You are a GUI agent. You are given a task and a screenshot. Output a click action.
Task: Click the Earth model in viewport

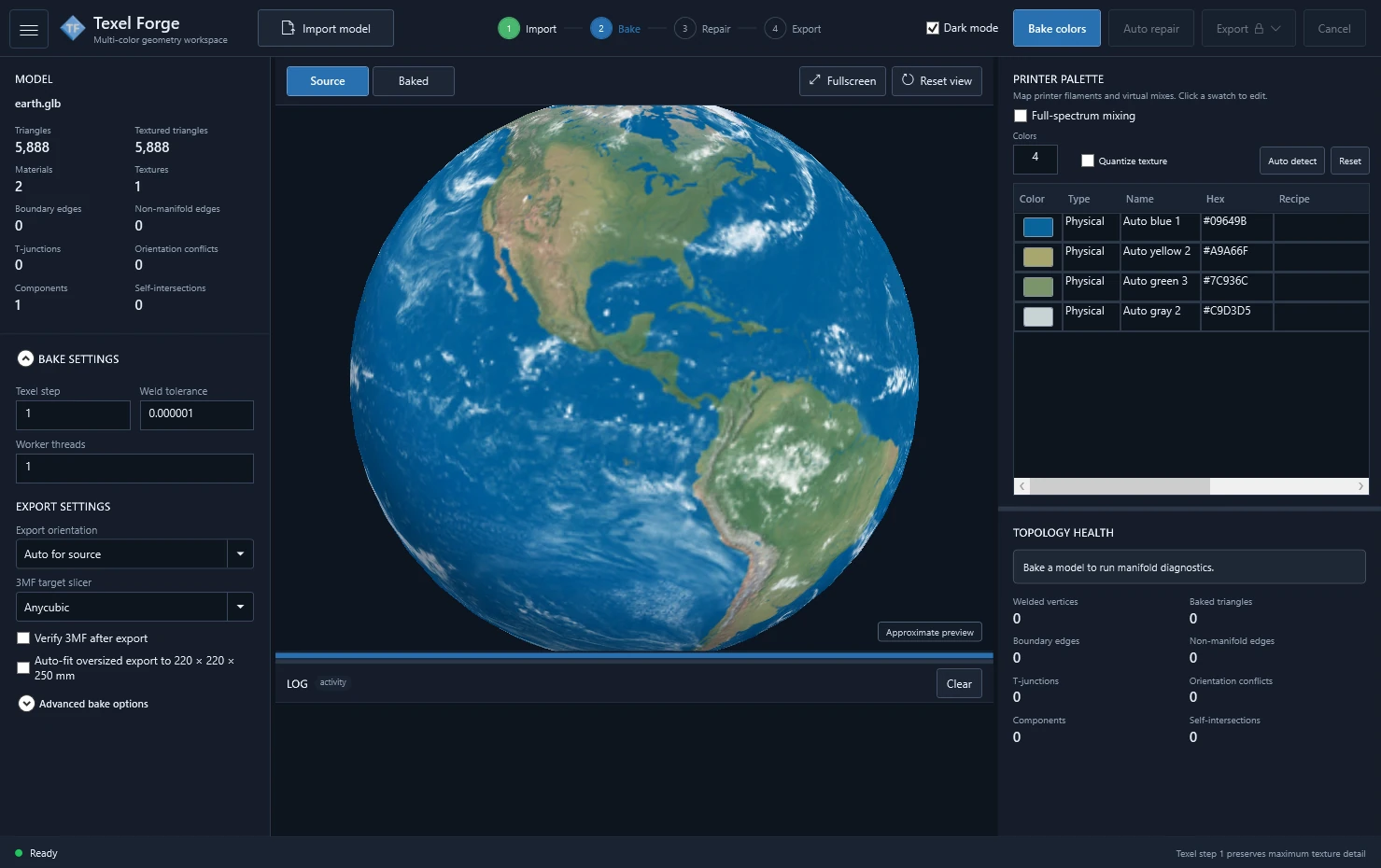[x=634, y=378]
